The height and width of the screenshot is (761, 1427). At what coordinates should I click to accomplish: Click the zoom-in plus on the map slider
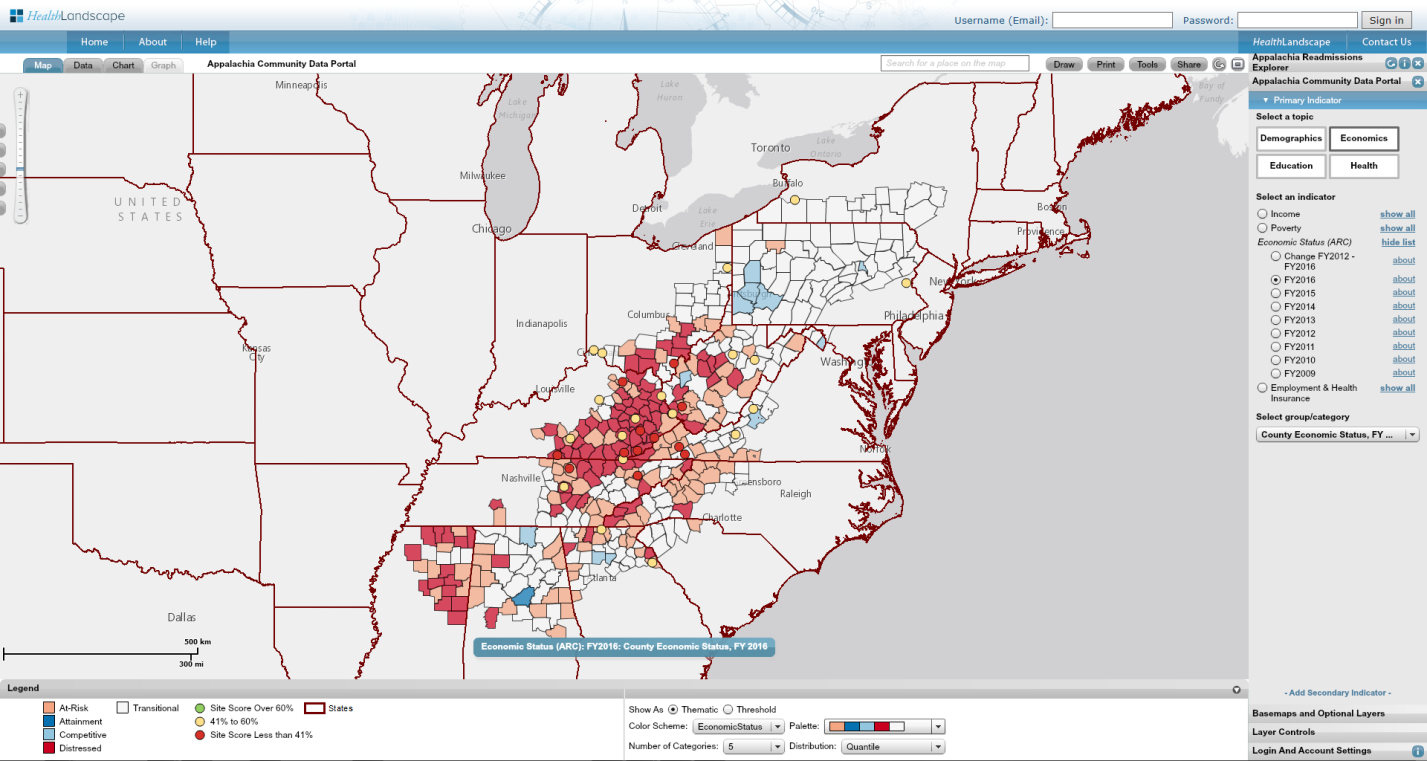18,96
